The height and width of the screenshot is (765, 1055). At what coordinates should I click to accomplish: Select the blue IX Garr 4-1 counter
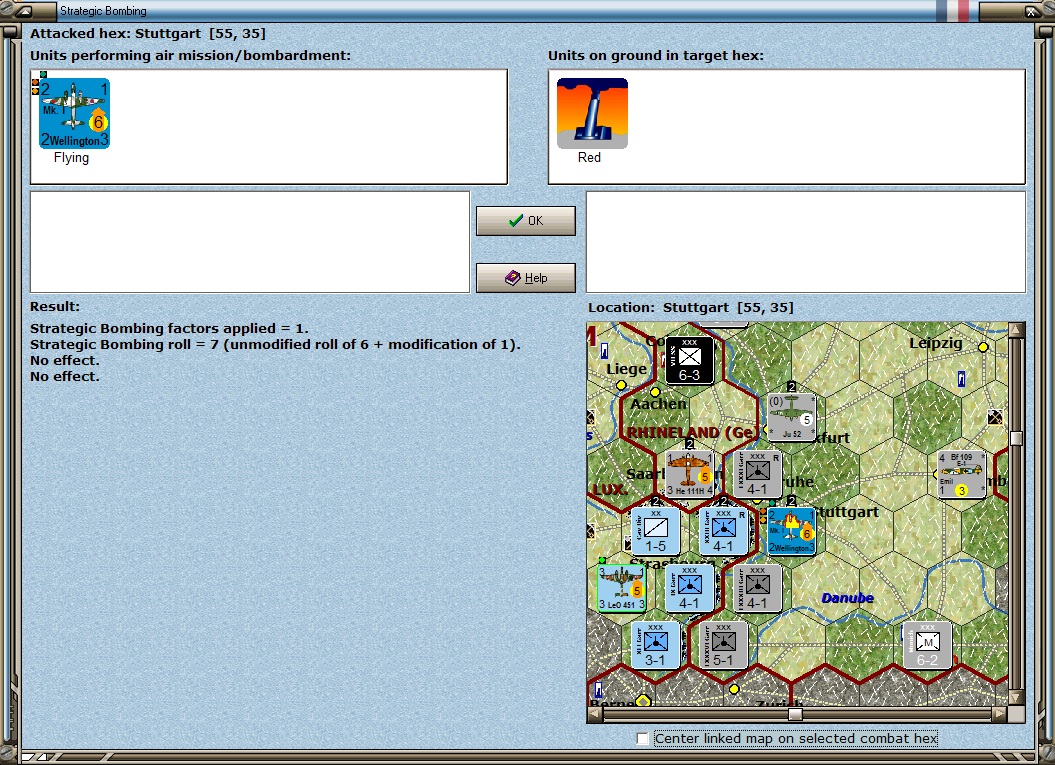pos(689,588)
